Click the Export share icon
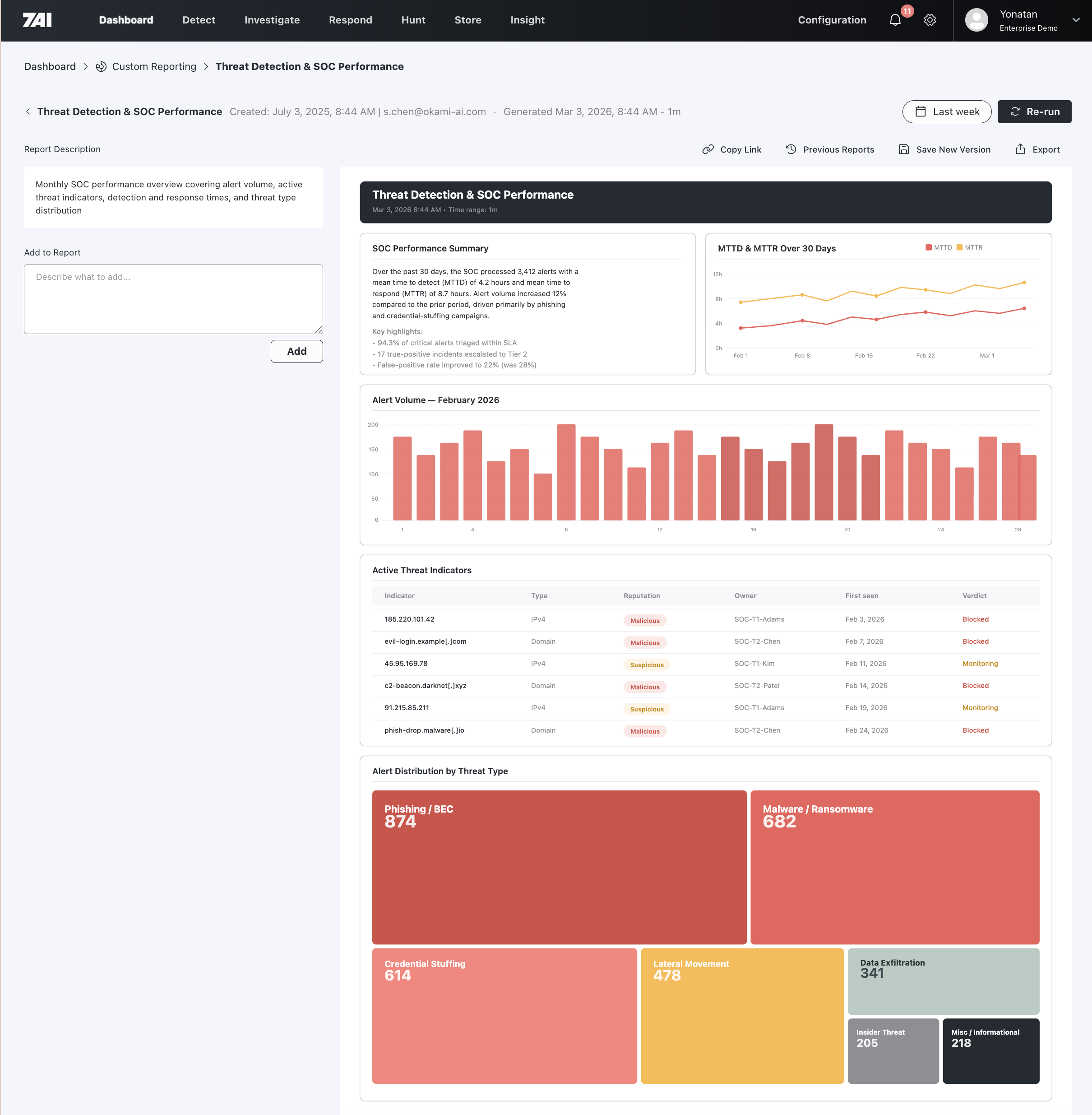1092x1115 pixels. [1020, 149]
